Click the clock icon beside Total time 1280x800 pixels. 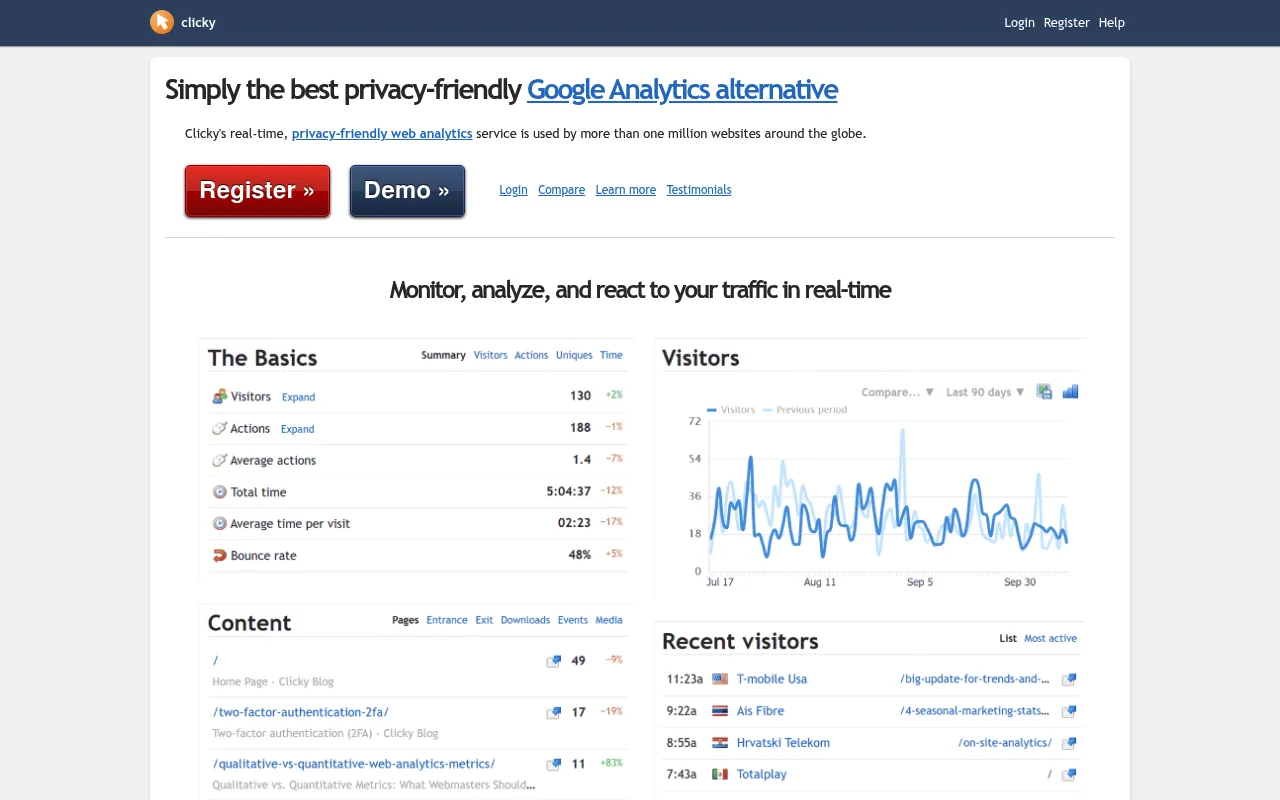[220, 492]
